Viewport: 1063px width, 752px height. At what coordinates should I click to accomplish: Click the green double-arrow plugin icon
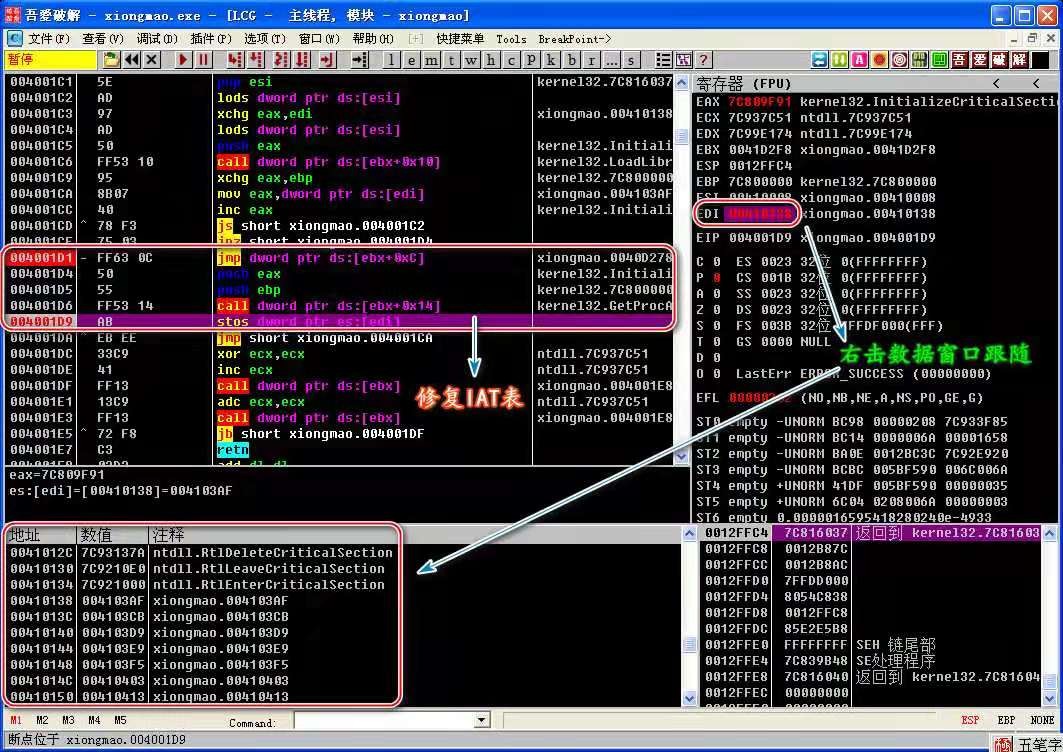point(839,60)
